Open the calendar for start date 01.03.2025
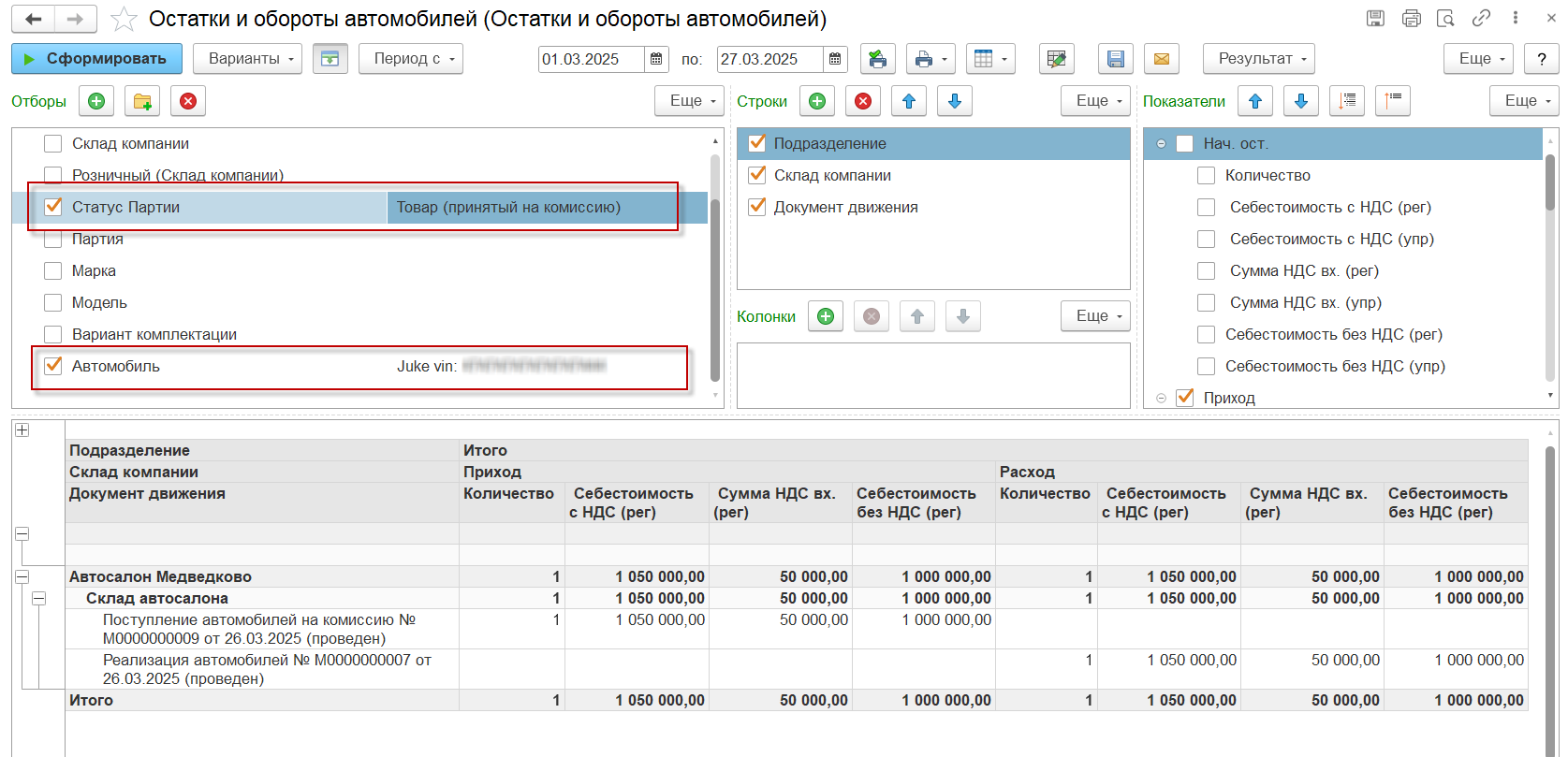This screenshot has width=1568, height=757. pos(656,59)
